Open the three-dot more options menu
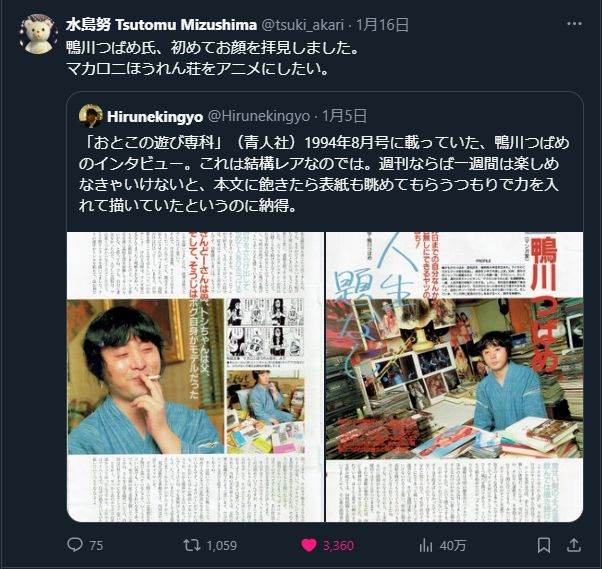This screenshot has width=602, height=569. pyautogui.click(x=574, y=24)
